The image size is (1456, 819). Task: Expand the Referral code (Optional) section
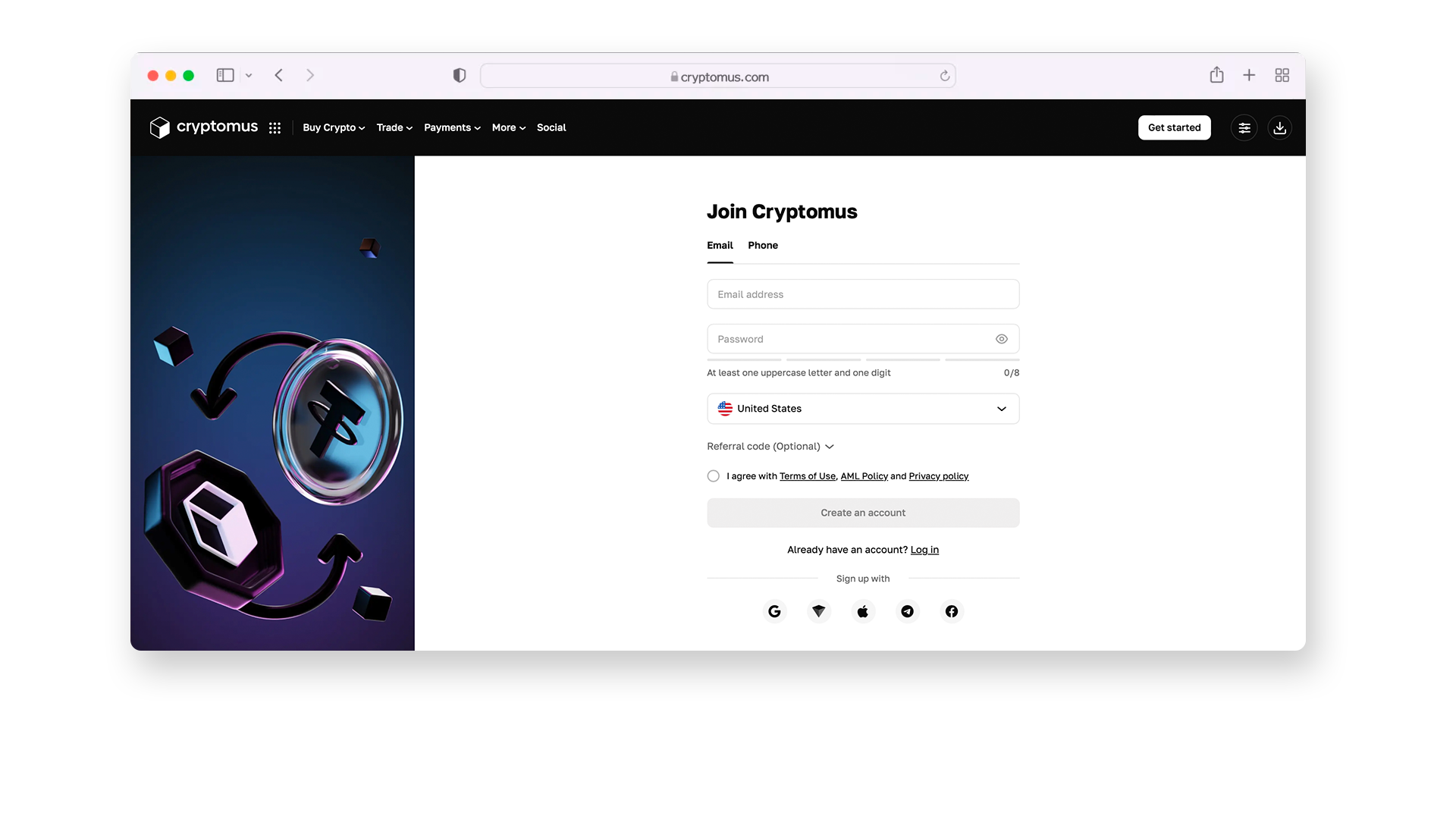(770, 447)
